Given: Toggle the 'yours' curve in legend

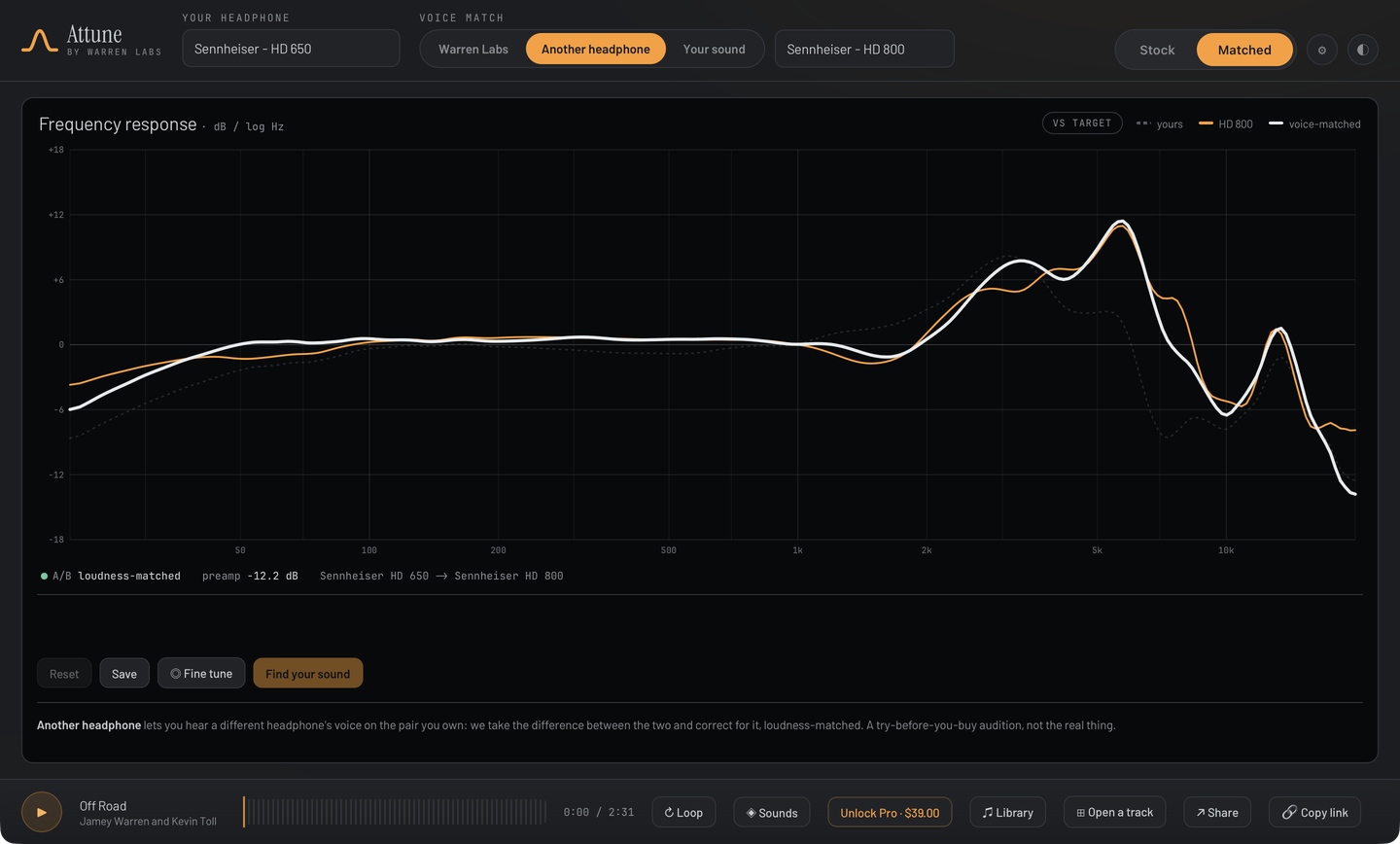Looking at the screenshot, I should 1160,123.
